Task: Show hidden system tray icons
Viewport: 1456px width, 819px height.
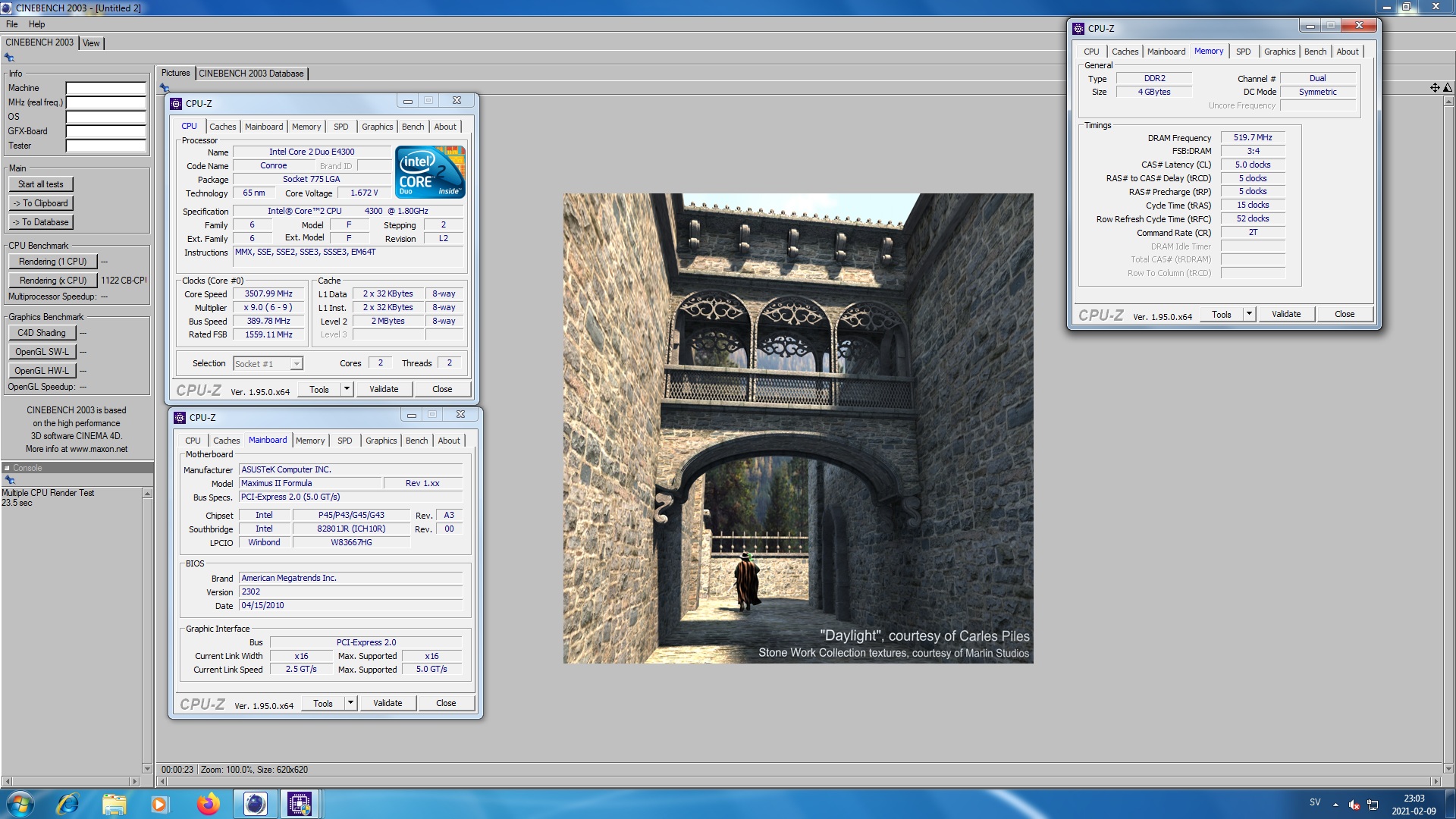Action: coord(1335,805)
